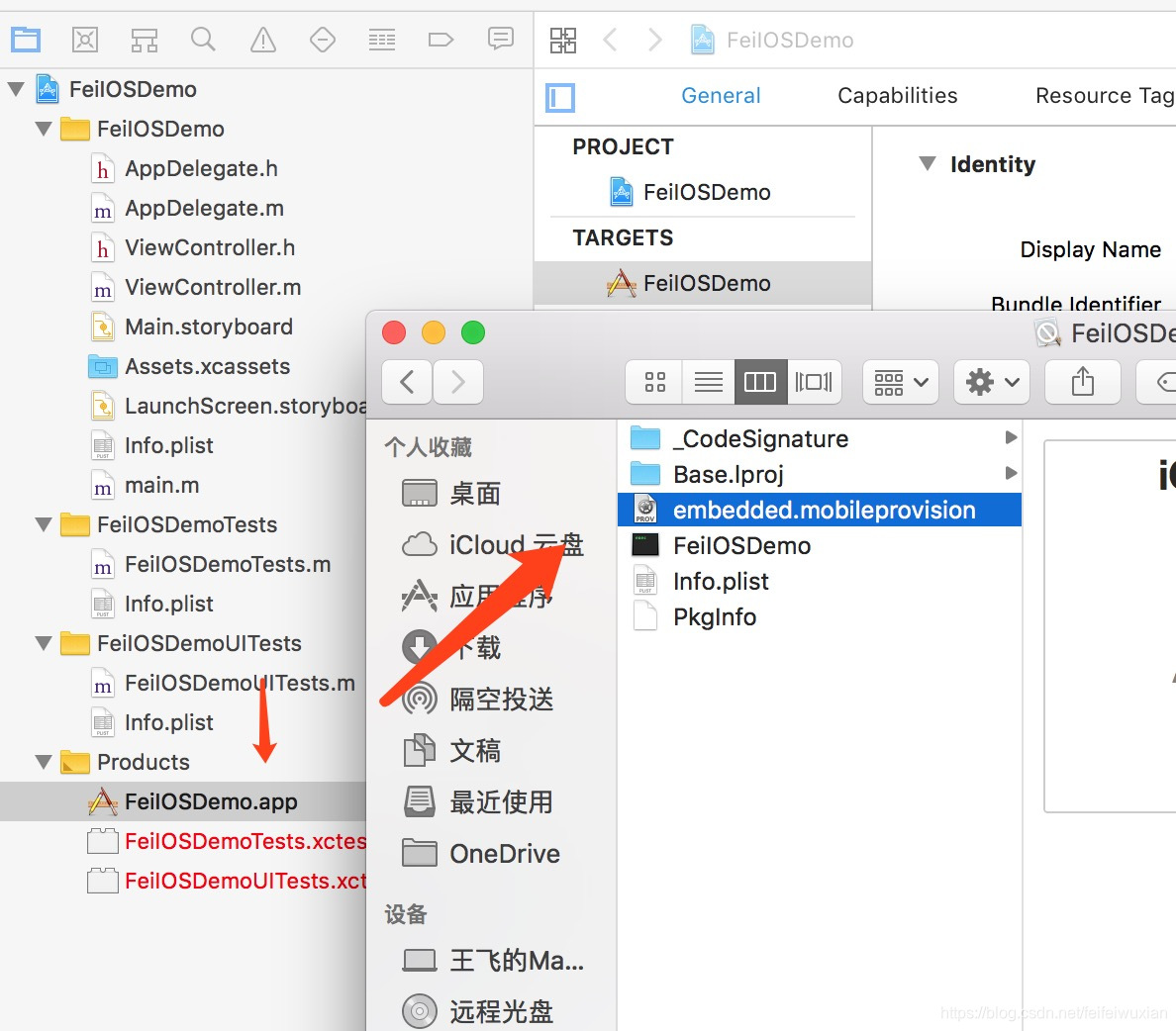The height and width of the screenshot is (1031, 1176).
Task: Go back in Xcode editor history
Action: [611, 39]
